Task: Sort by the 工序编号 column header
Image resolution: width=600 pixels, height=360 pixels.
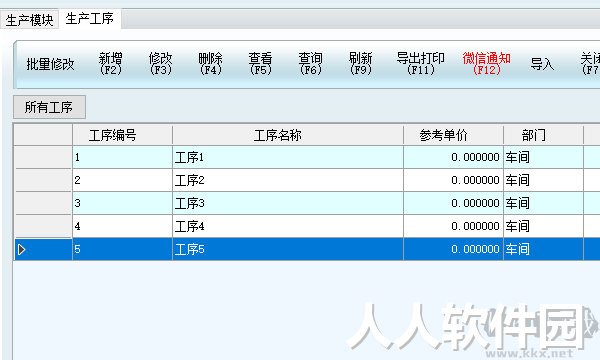Action: click(x=122, y=135)
